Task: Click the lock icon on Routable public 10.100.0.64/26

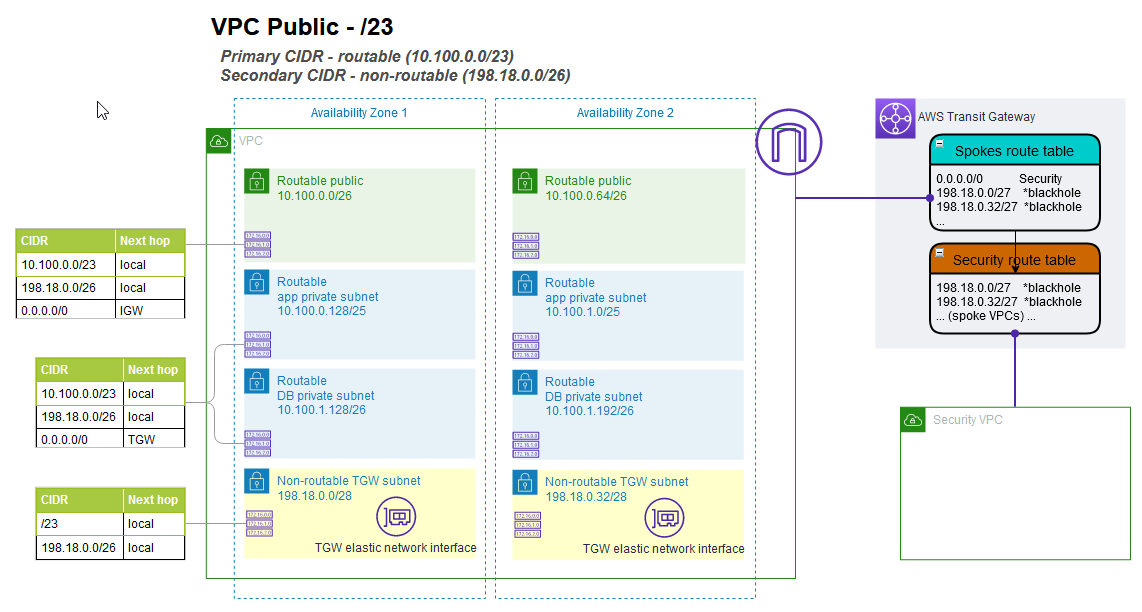Action: tap(524, 181)
